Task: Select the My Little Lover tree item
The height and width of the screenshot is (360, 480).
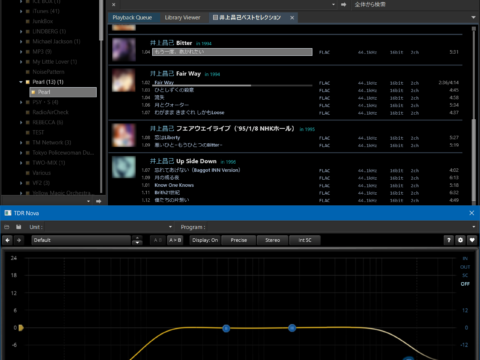Action: click(54, 62)
